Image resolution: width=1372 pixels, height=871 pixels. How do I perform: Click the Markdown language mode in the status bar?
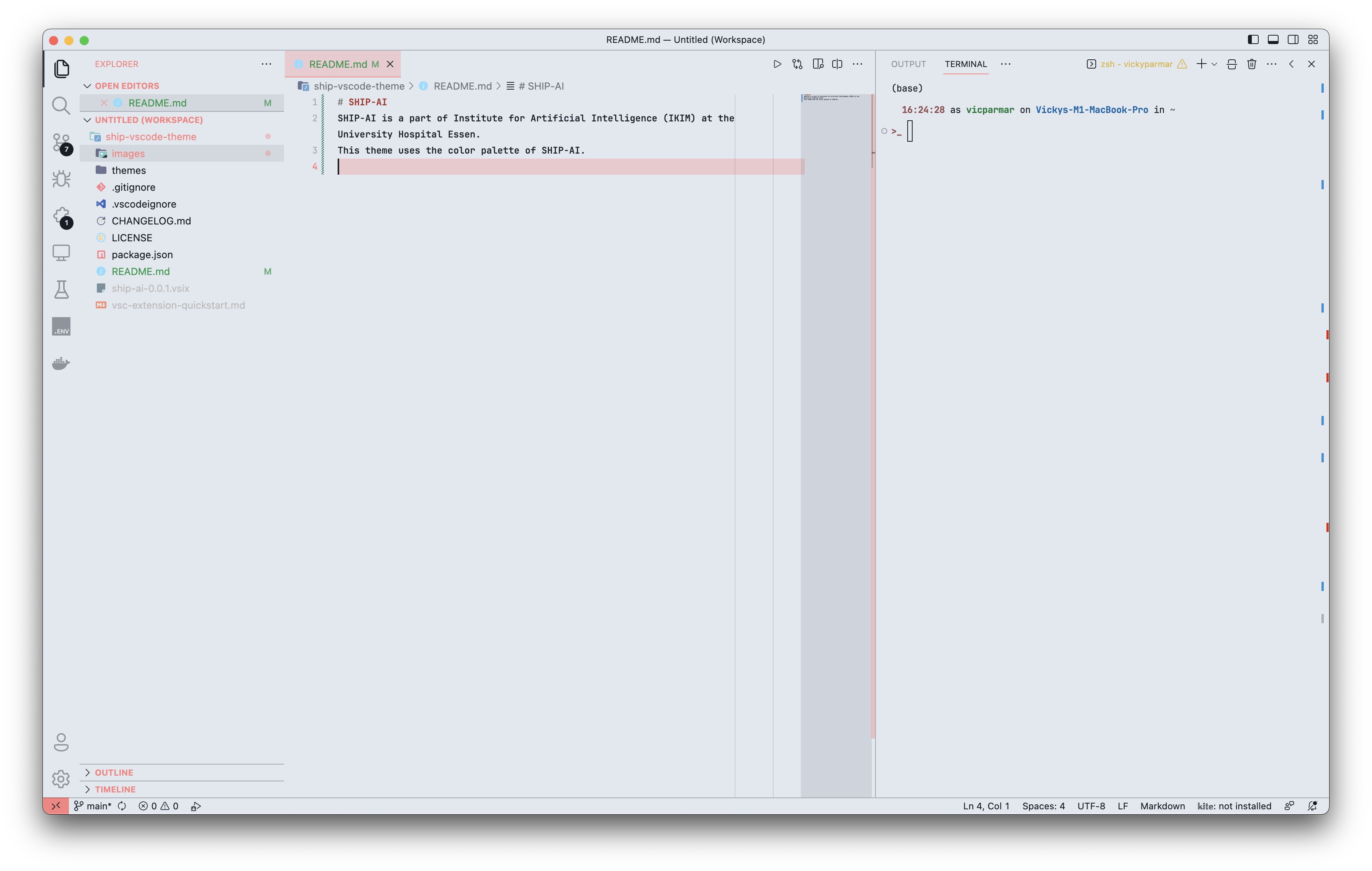(1162, 806)
